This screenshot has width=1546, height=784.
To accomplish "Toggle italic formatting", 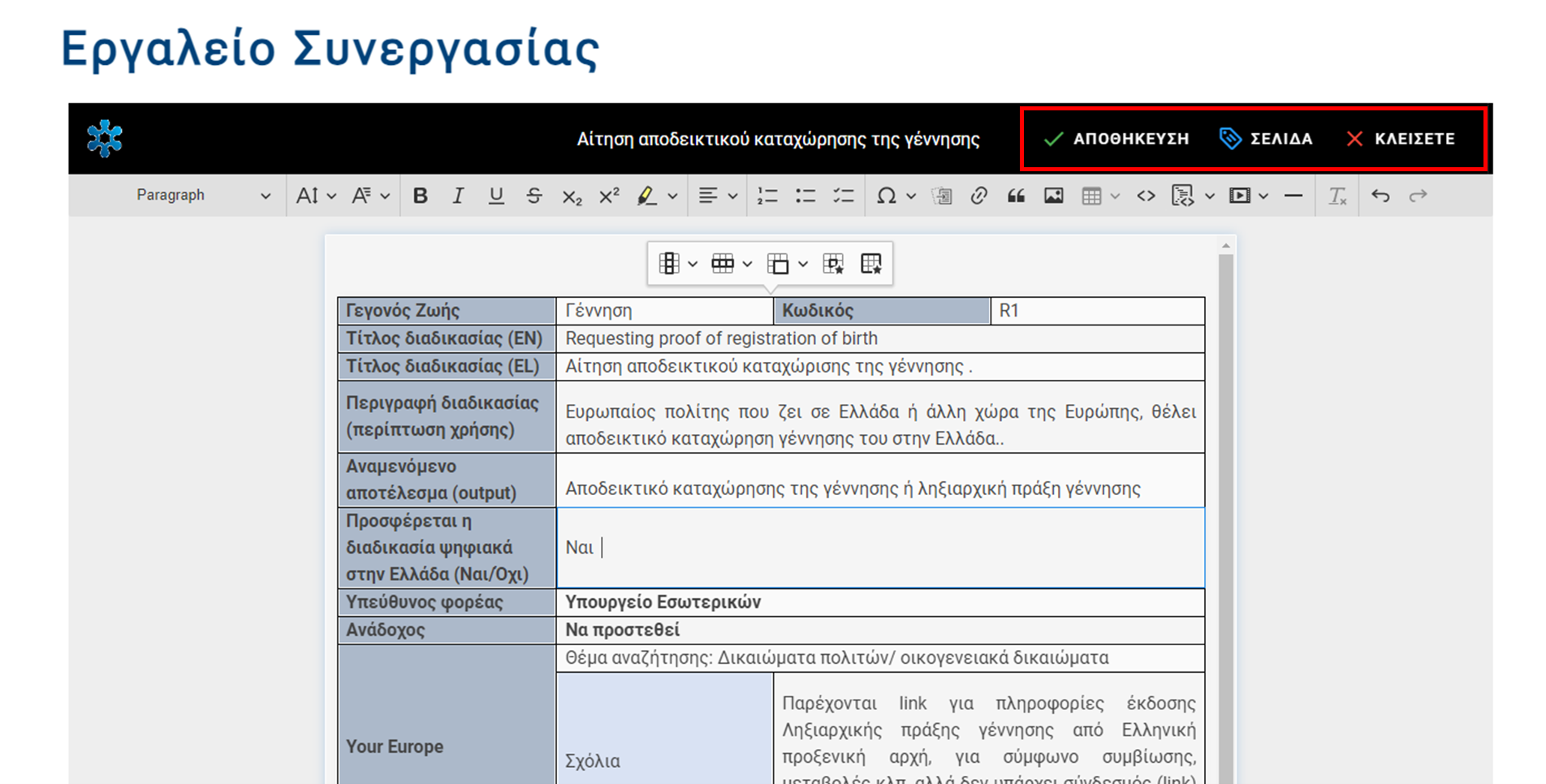I will click(458, 196).
